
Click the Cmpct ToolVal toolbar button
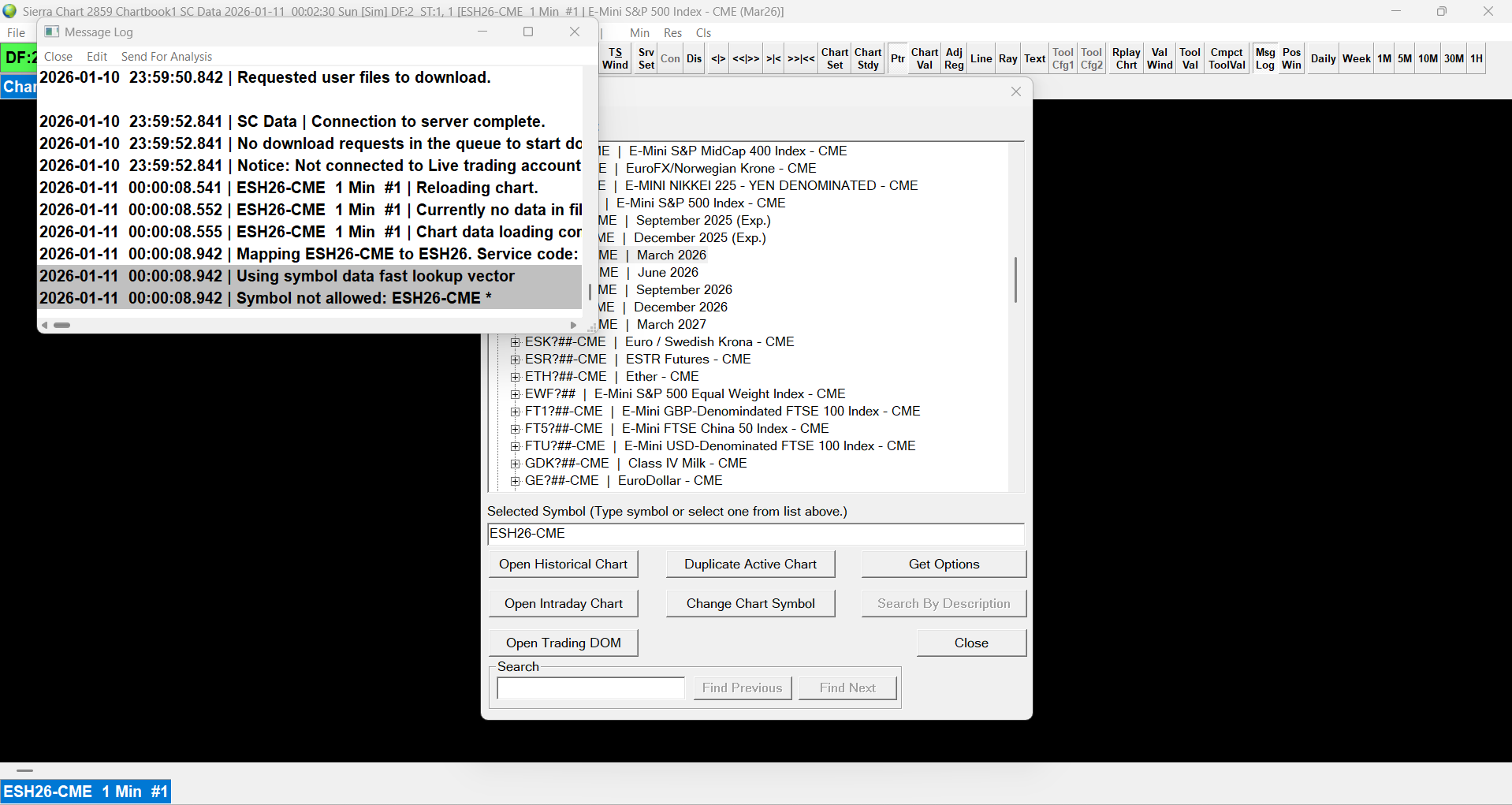[1227, 58]
